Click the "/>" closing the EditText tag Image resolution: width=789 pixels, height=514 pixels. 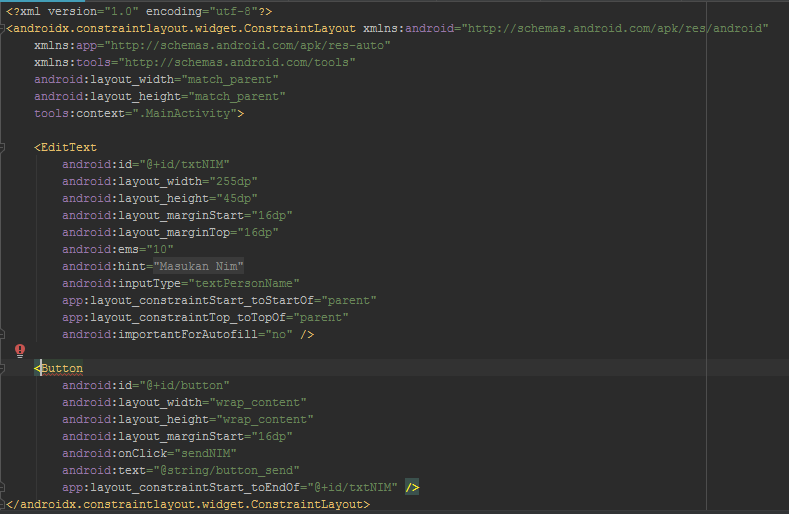pyautogui.click(x=307, y=335)
